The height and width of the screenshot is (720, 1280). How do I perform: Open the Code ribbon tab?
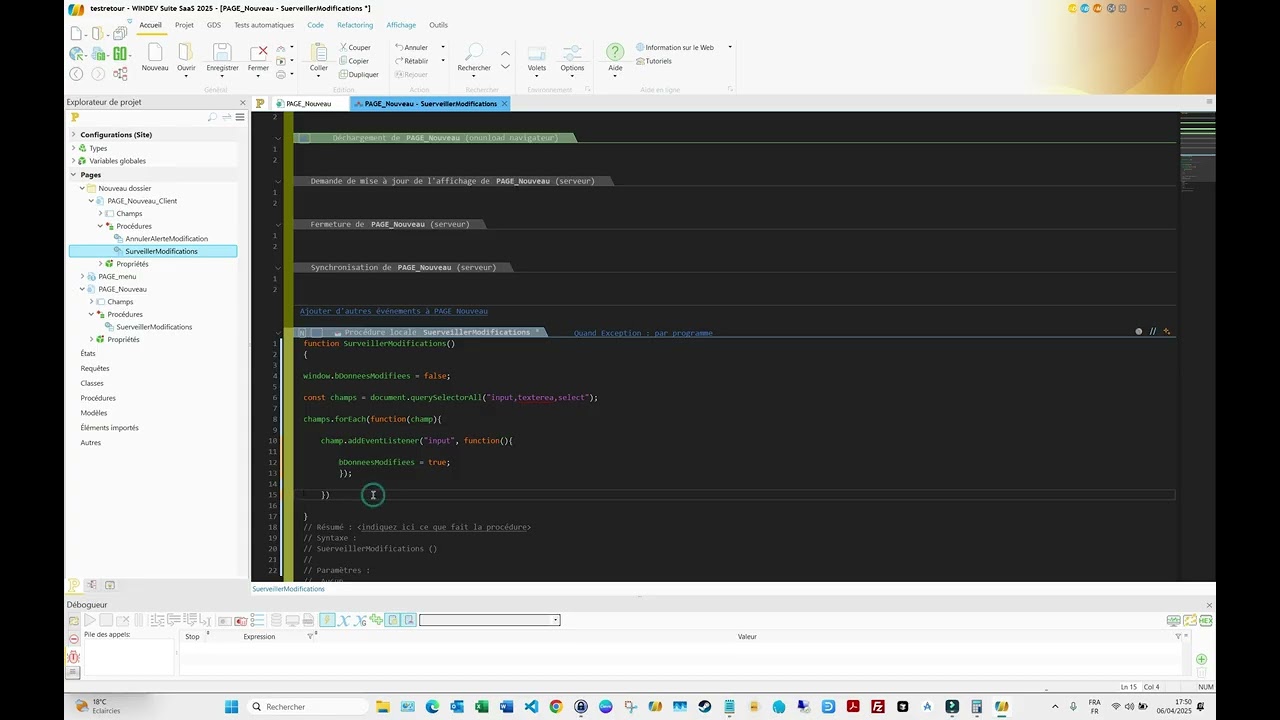(315, 25)
